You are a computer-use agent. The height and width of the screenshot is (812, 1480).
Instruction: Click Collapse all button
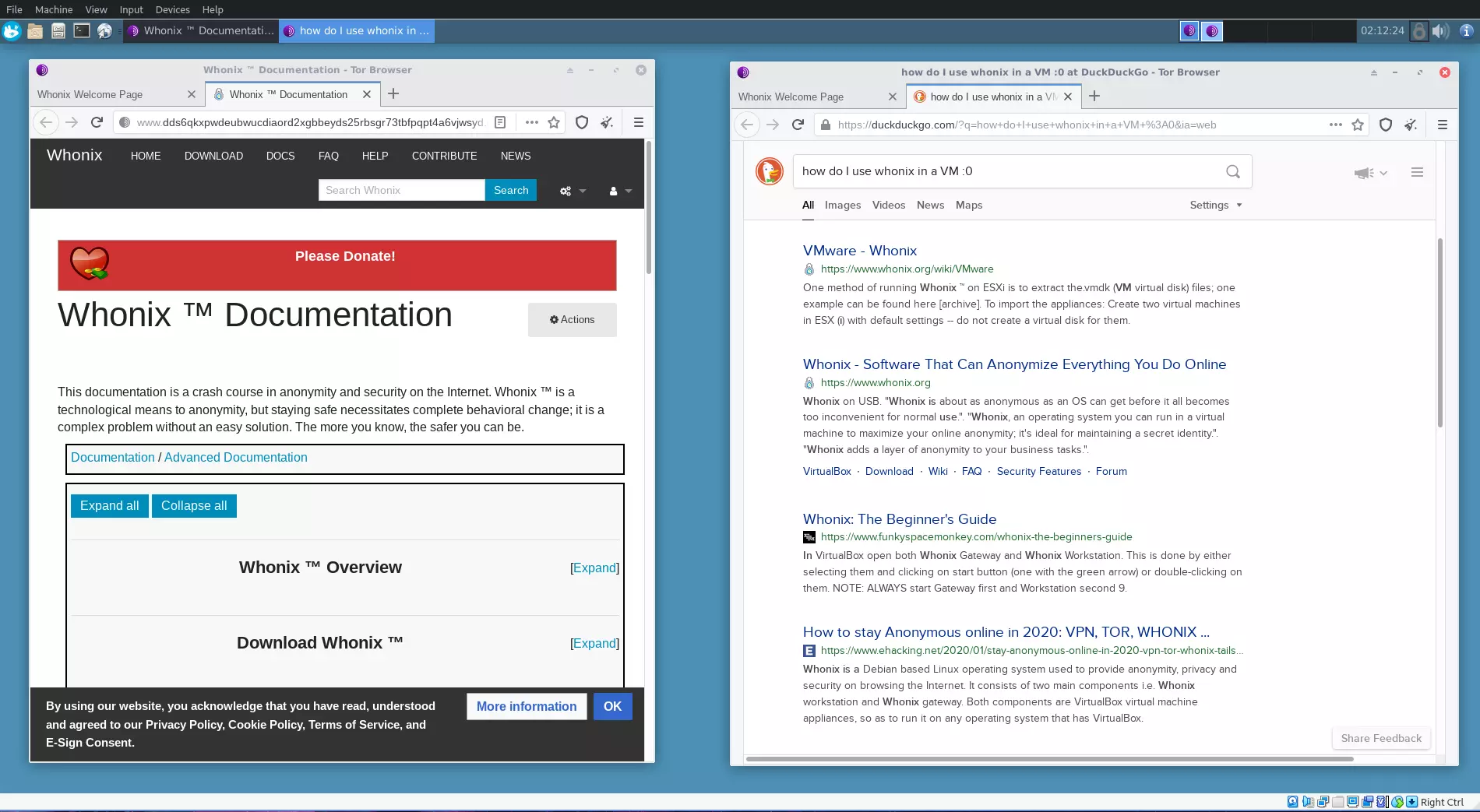click(x=194, y=506)
